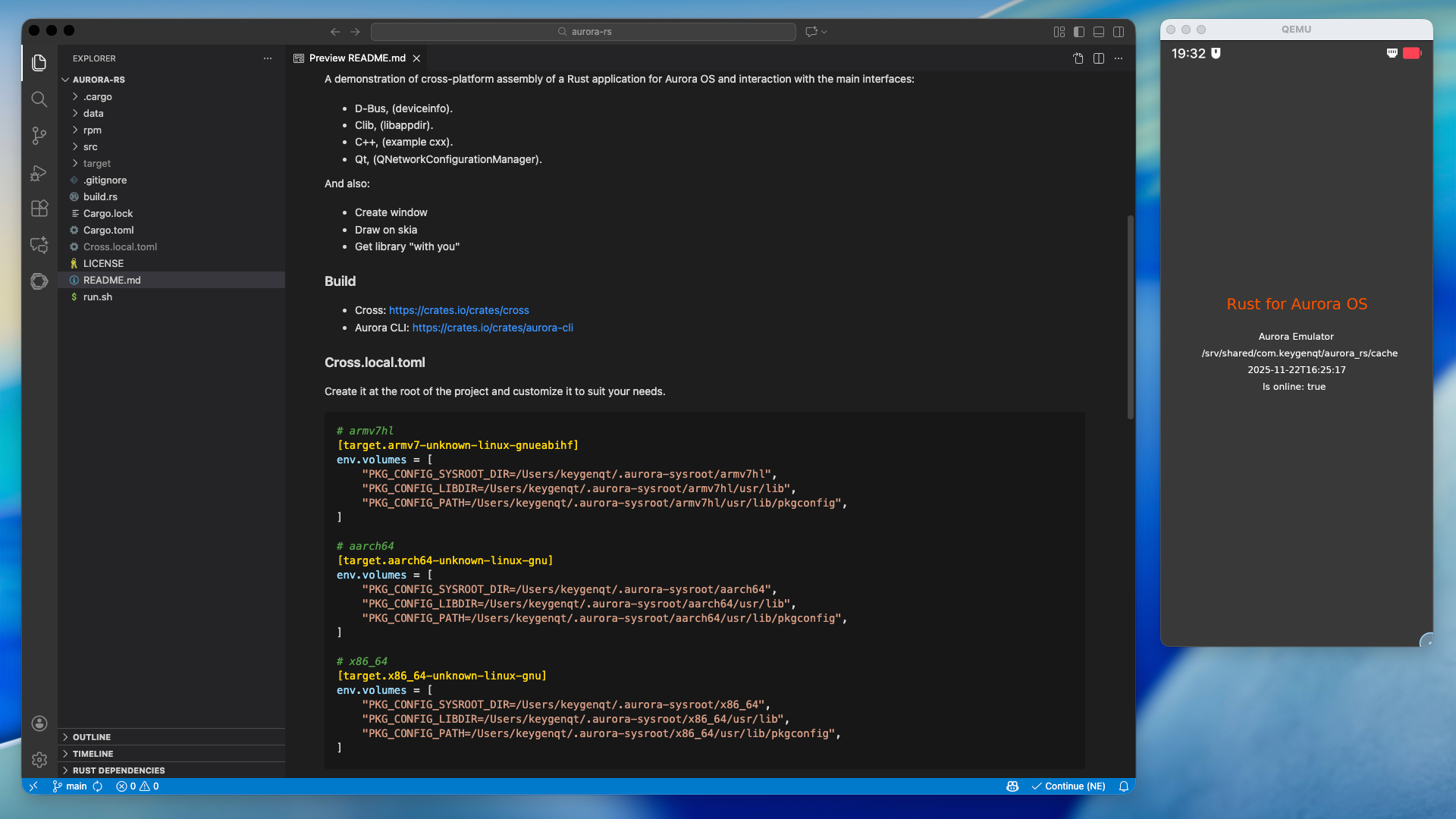Toggle the primary side bar
1456x819 pixels.
[x=1079, y=32]
